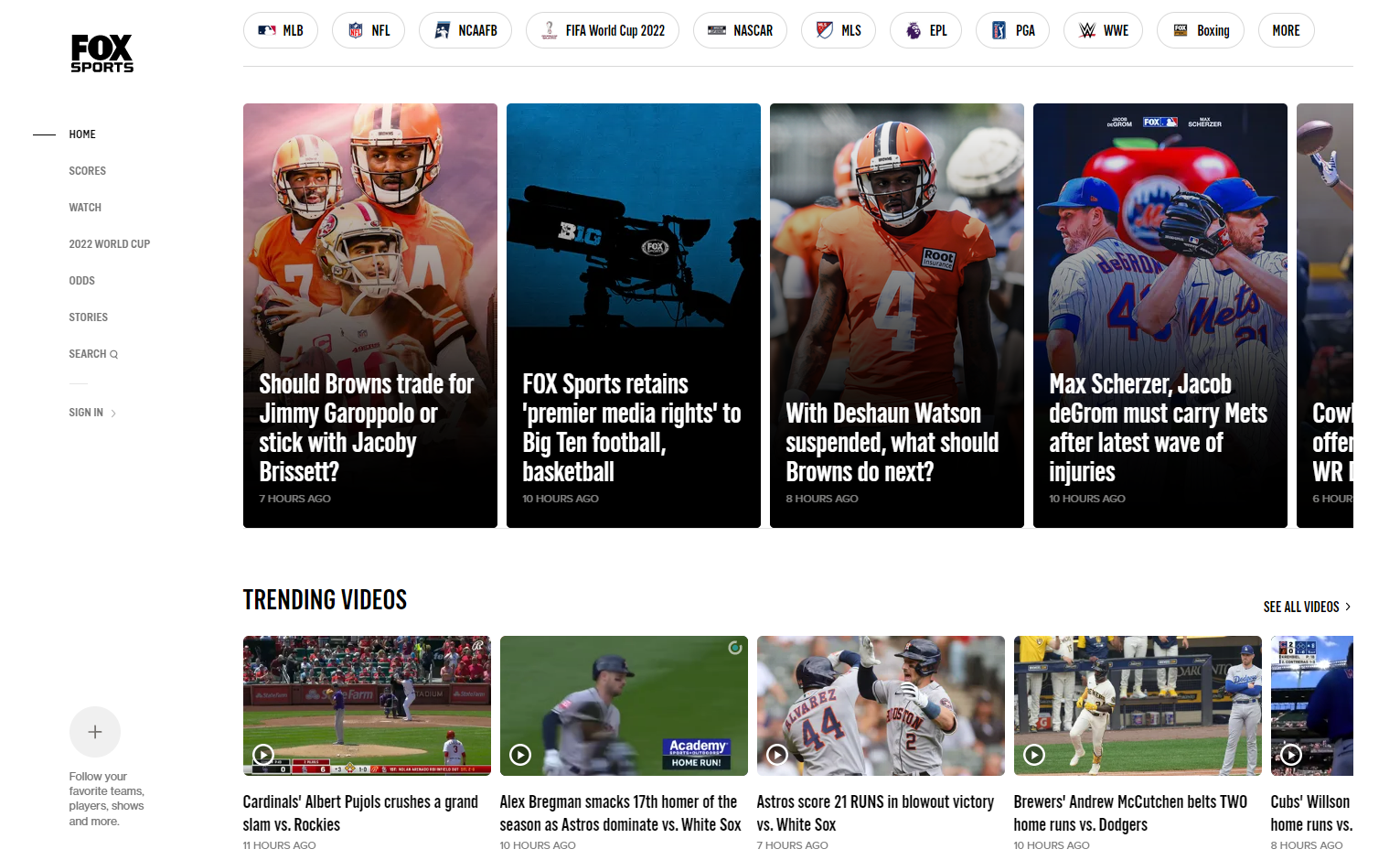Select the NCAAFB league icon
1400x860 pixels.
[x=443, y=30]
